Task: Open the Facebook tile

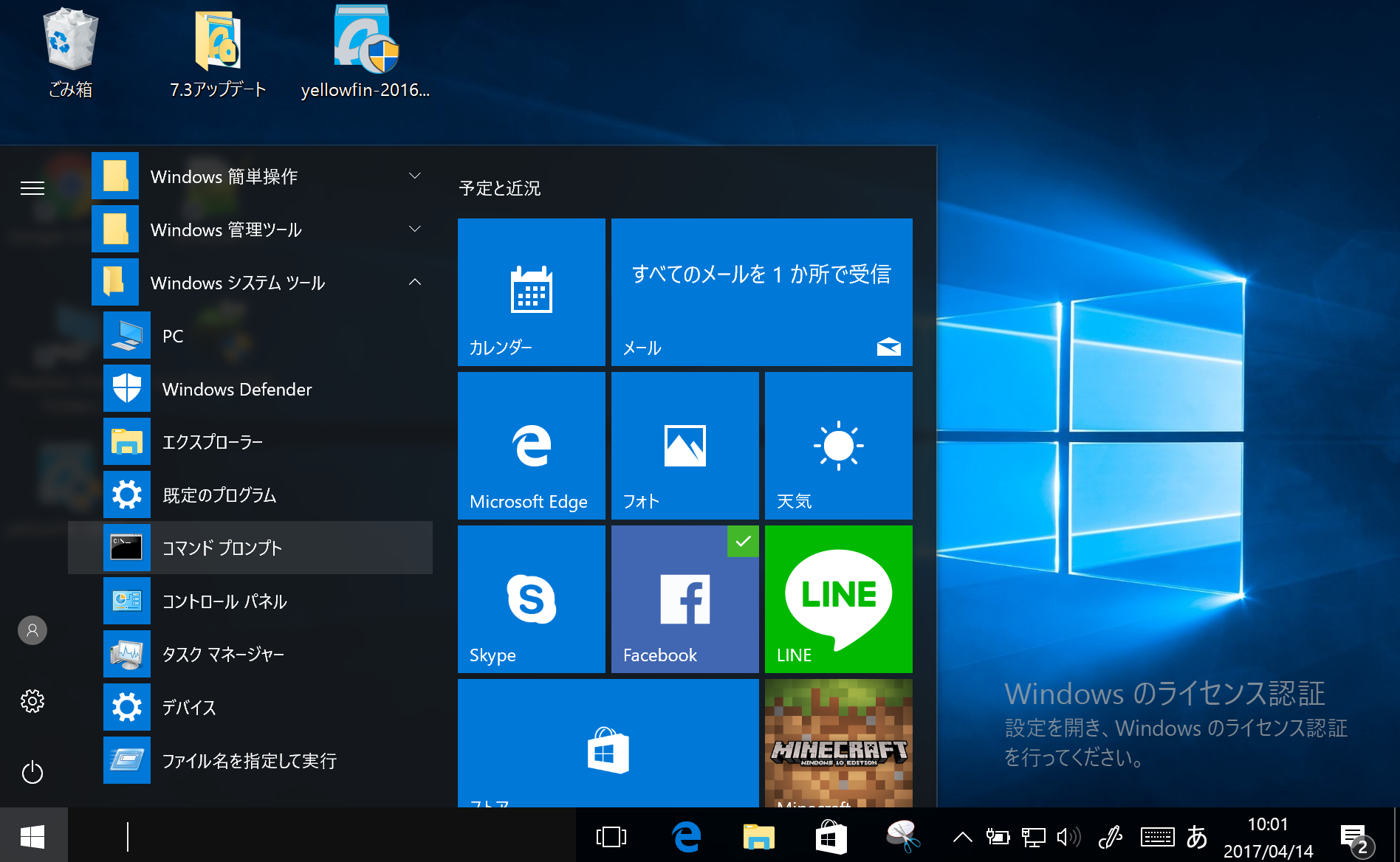Action: (685, 599)
